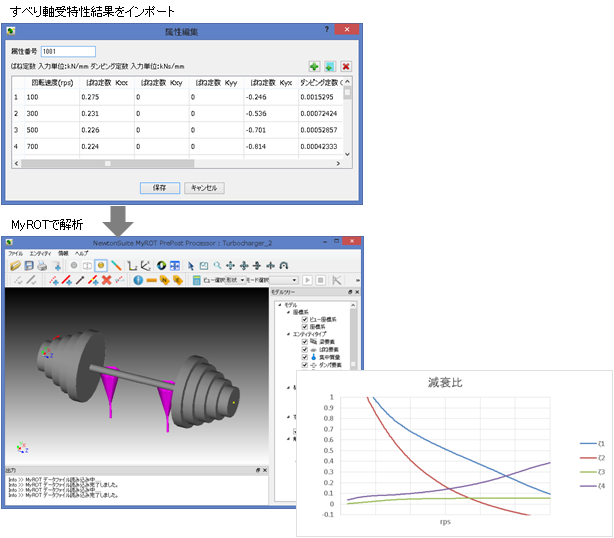Viewport: 614px width, 538px height.
Task: Click the ζ1 blue legend entry in chart
Action: tap(592, 444)
